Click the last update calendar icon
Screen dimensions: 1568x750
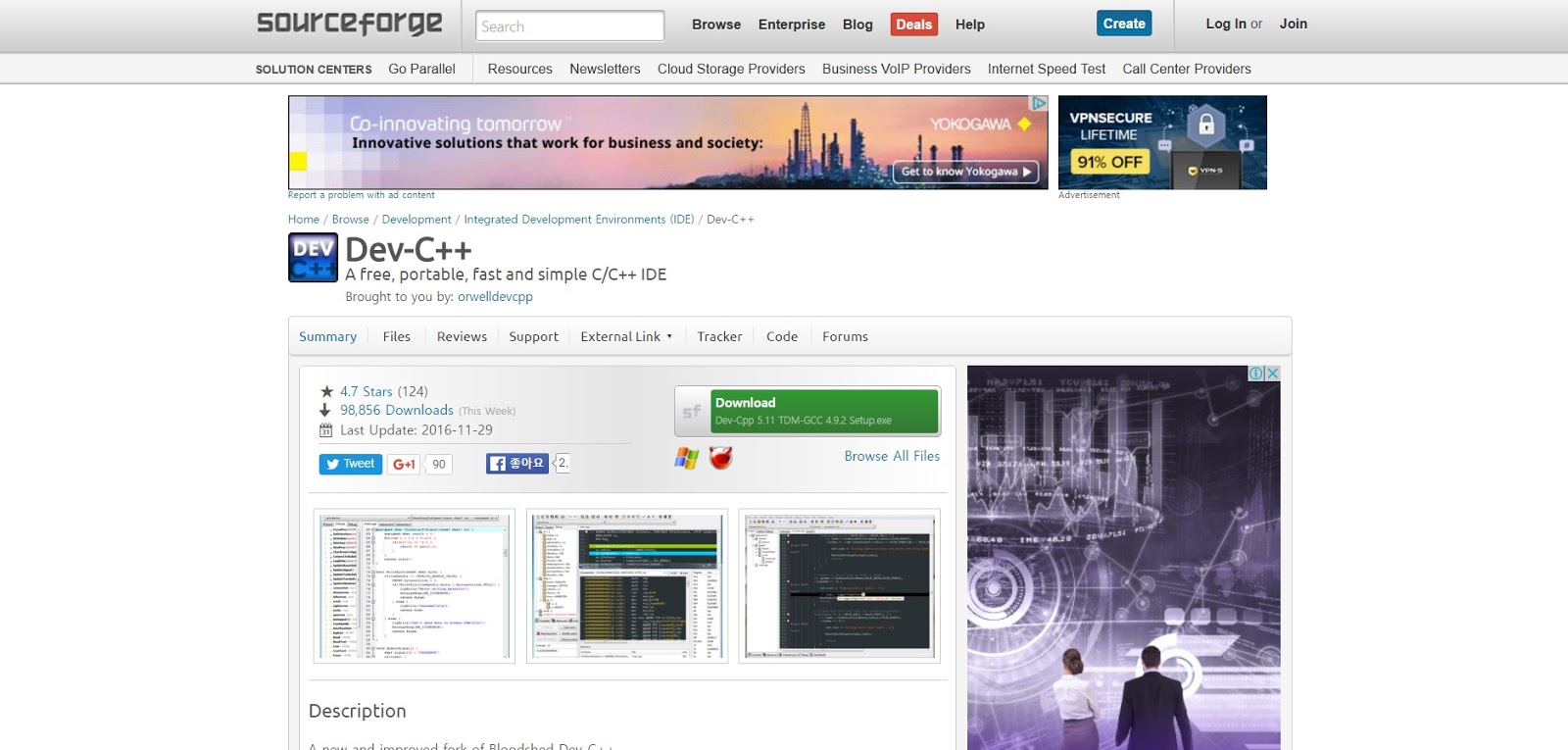(325, 430)
